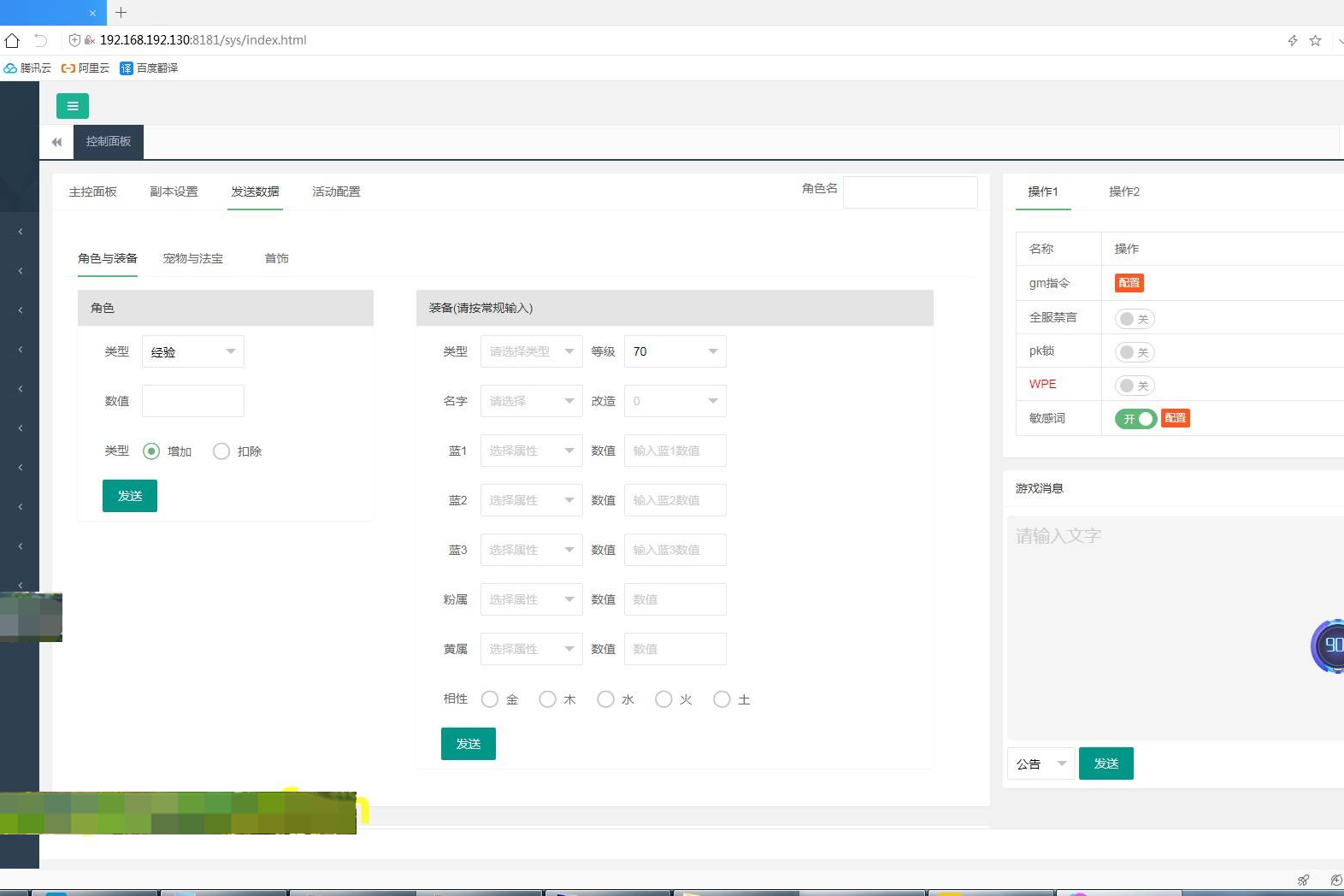Go to the browser home page icon

coord(12,40)
